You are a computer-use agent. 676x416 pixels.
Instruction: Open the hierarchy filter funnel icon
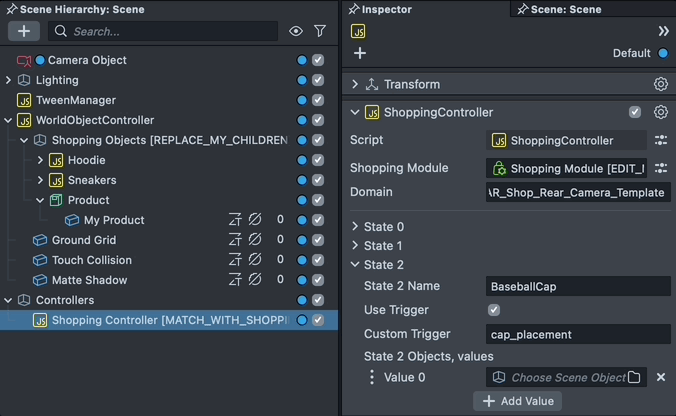(320, 31)
